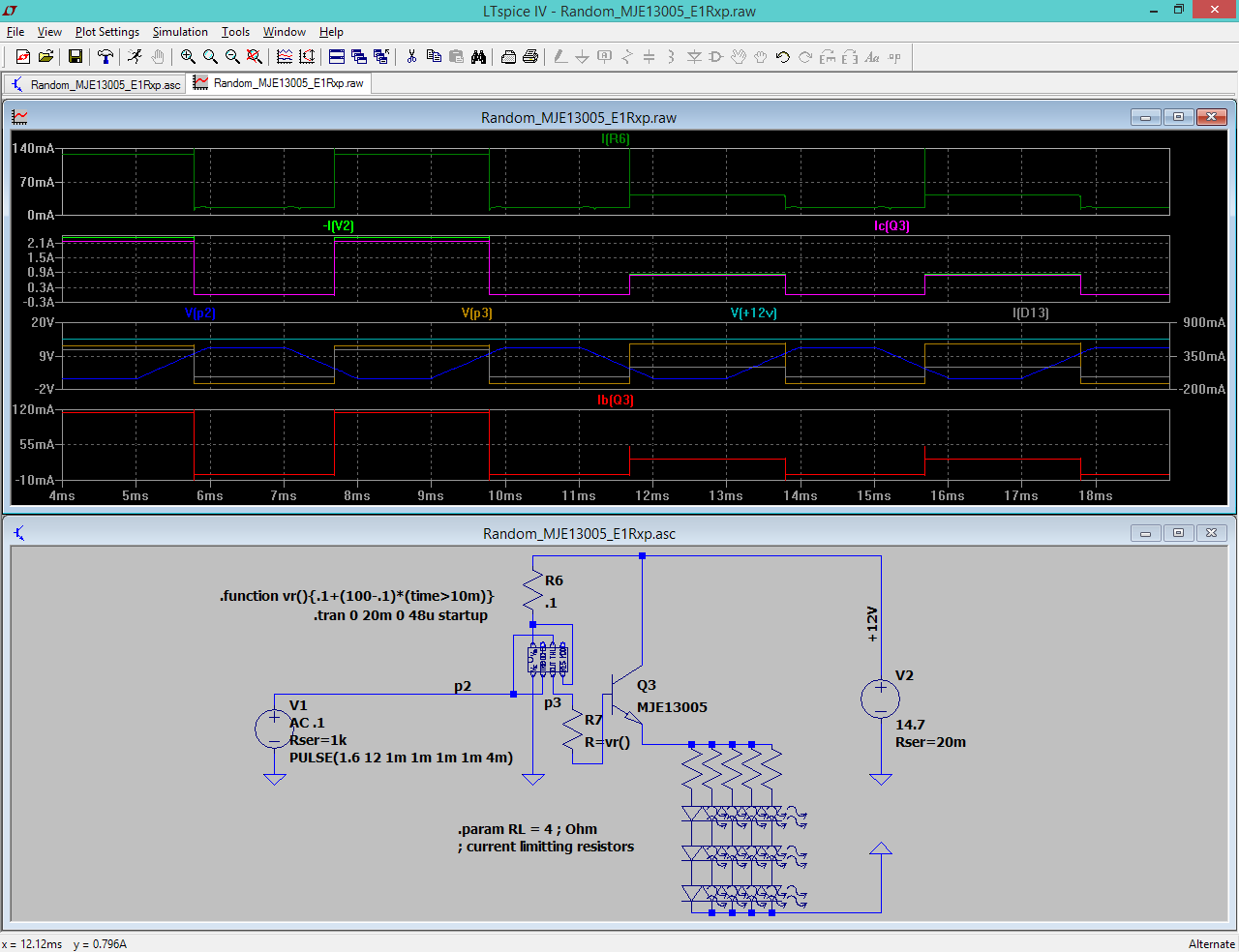1239x952 pixels.
Task: Click the Copy icon in the toolbar
Action: tap(434, 57)
